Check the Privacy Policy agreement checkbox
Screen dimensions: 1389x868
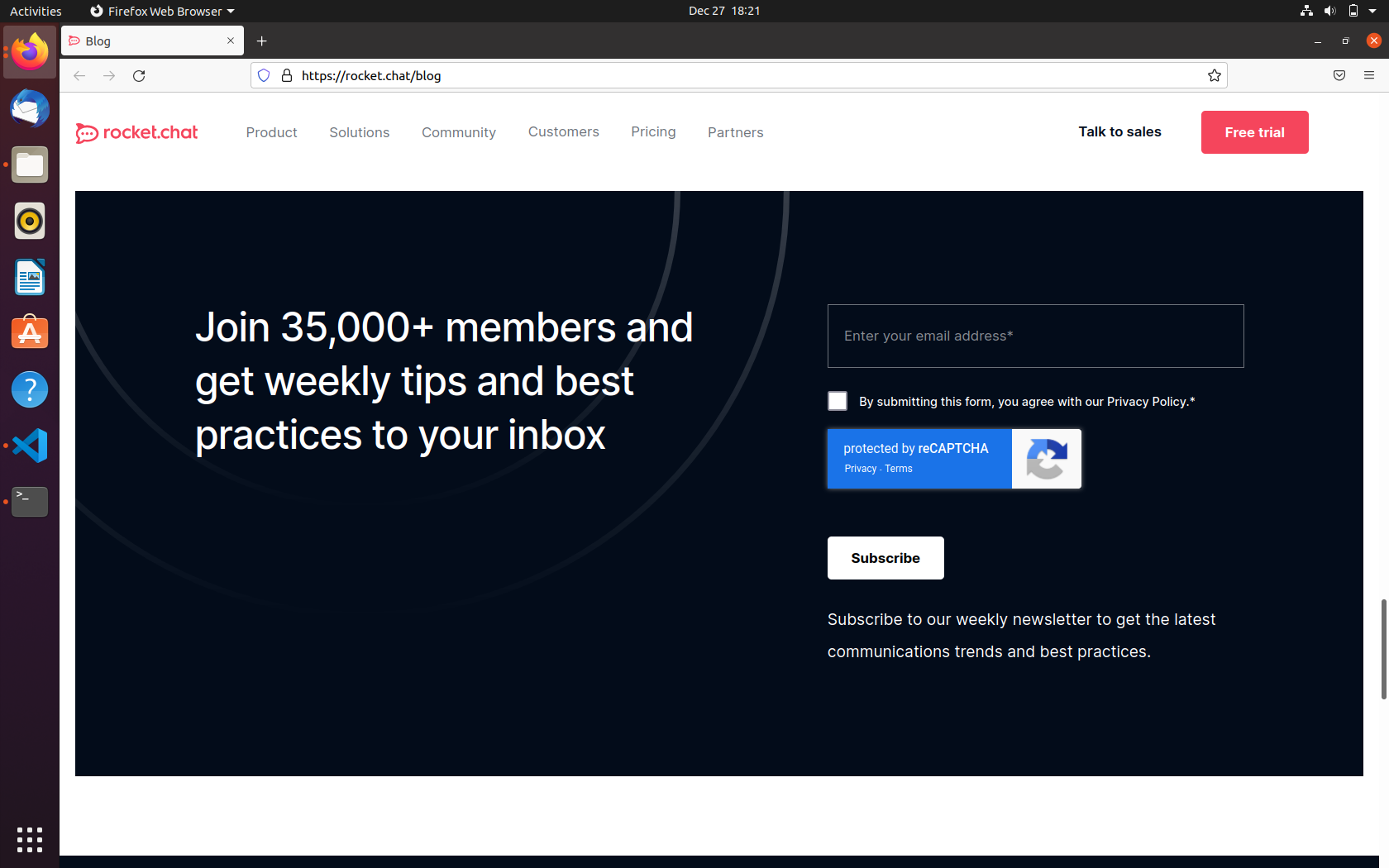click(x=837, y=401)
